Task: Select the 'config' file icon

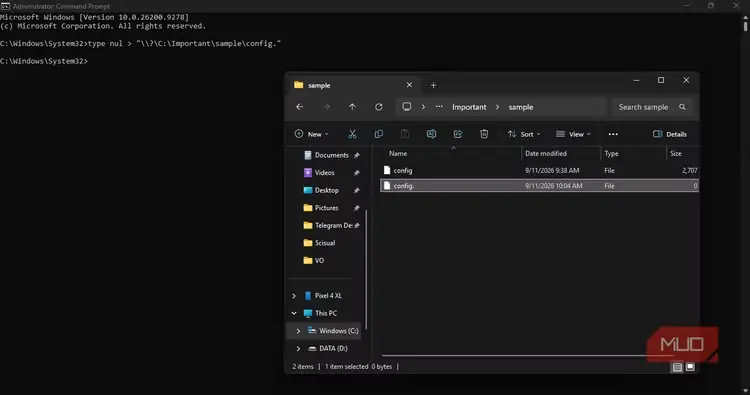Action: 387,170
